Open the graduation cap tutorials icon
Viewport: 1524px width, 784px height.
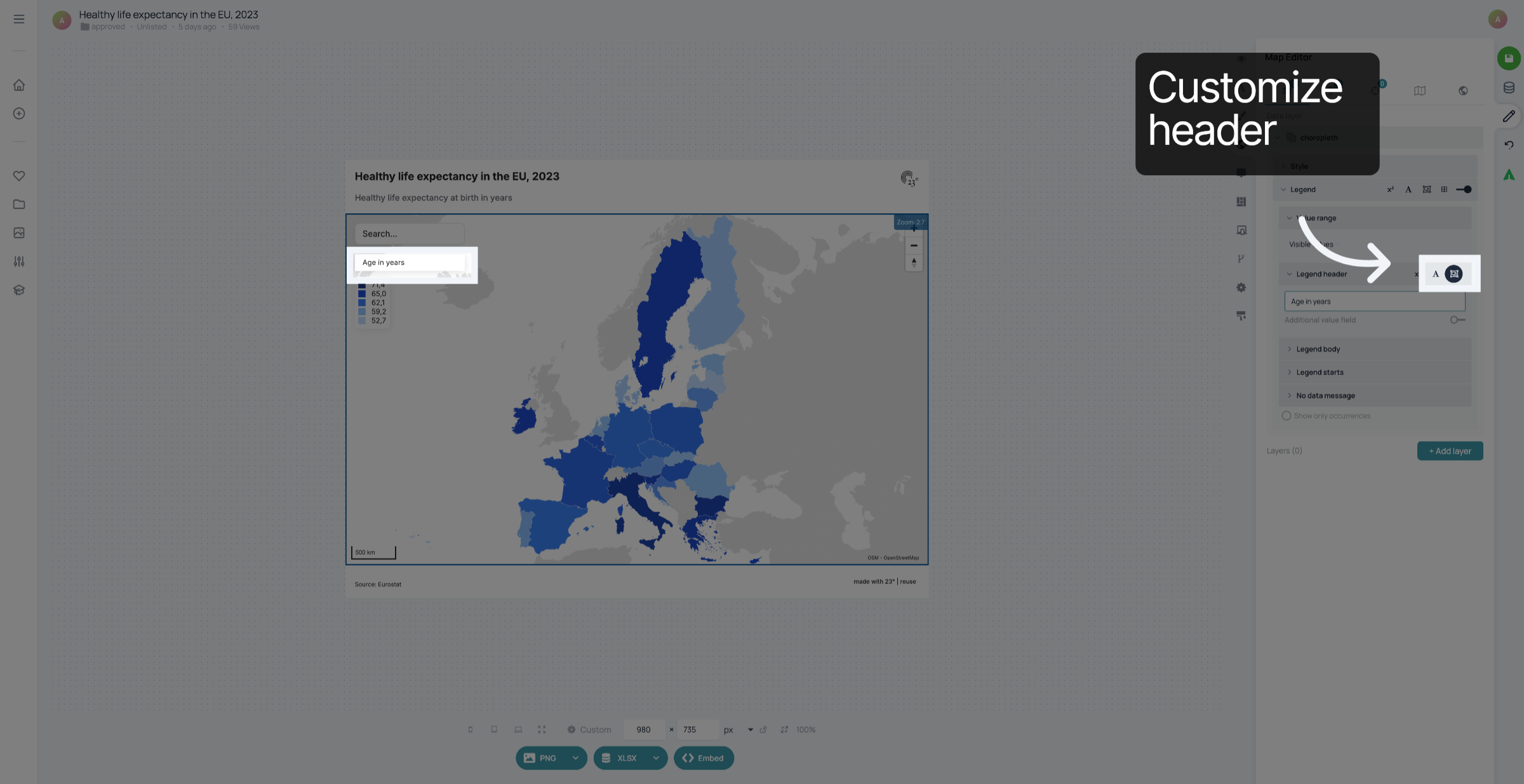click(x=19, y=290)
